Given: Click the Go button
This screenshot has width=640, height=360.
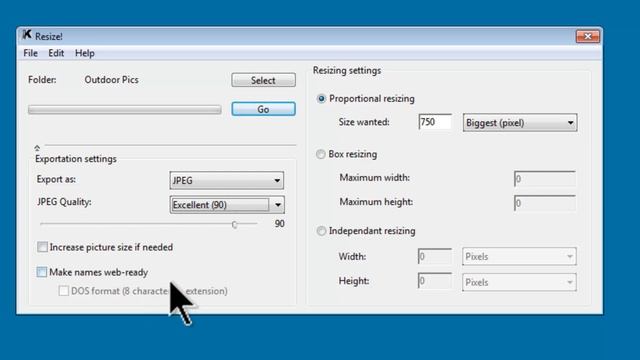Looking at the screenshot, I should point(263,109).
